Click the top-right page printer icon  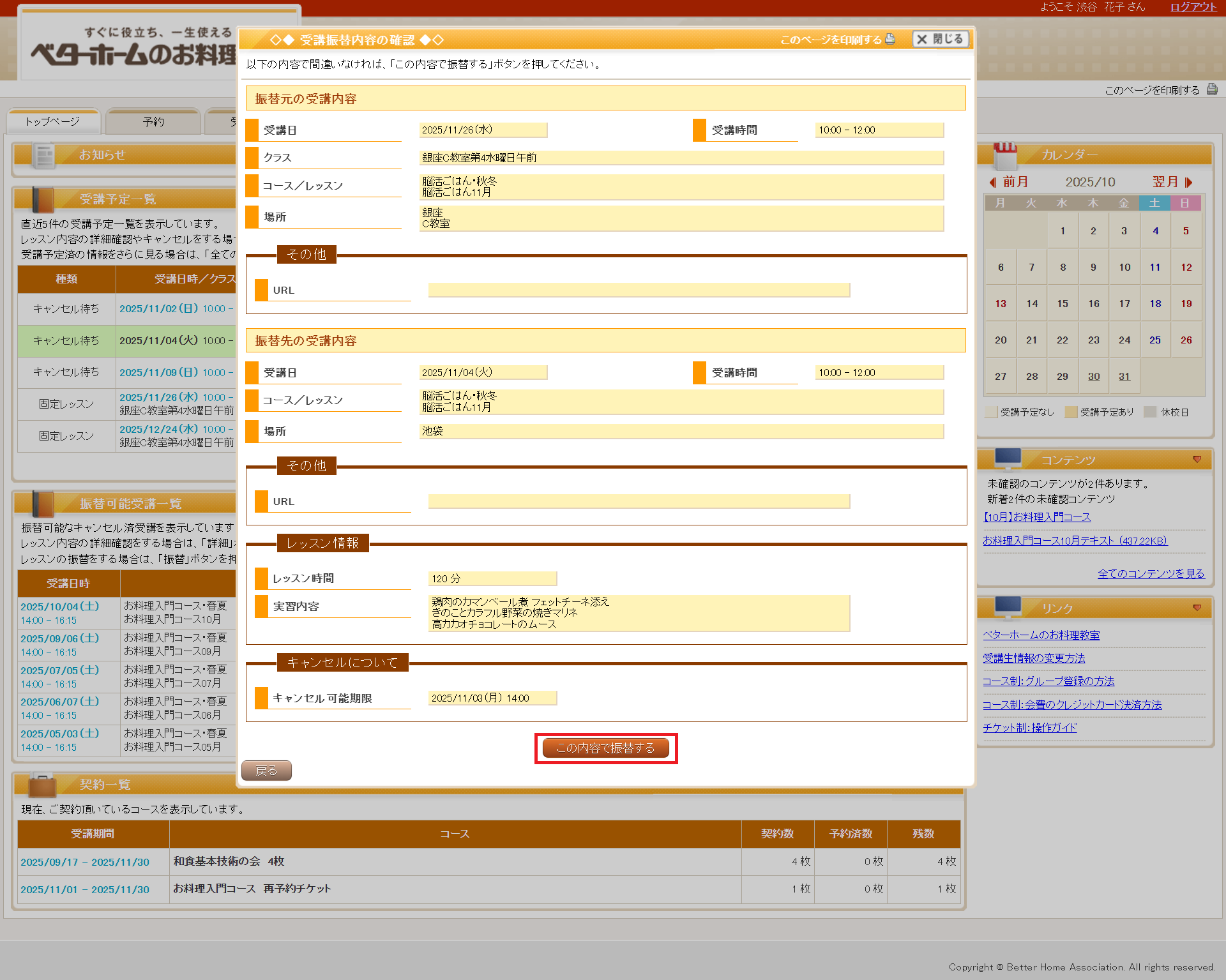click(x=1212, y=89)
